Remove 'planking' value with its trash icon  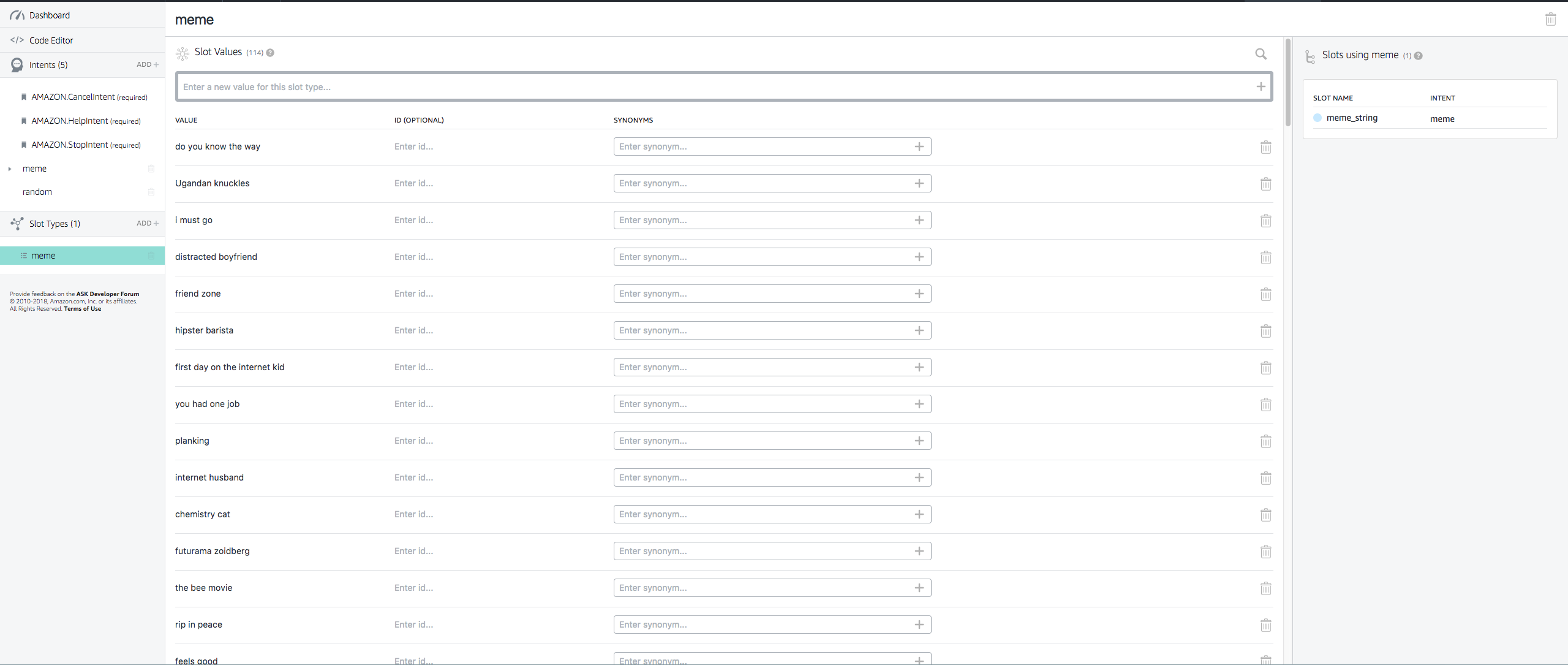pyautogui.click(x=1265, y=441)
